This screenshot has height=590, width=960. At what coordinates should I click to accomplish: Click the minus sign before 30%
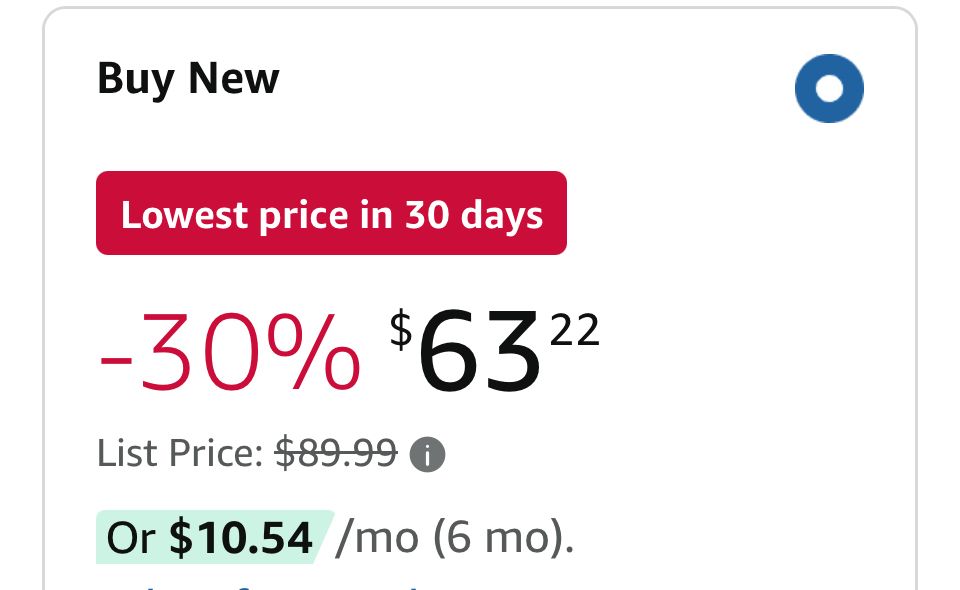116,359
